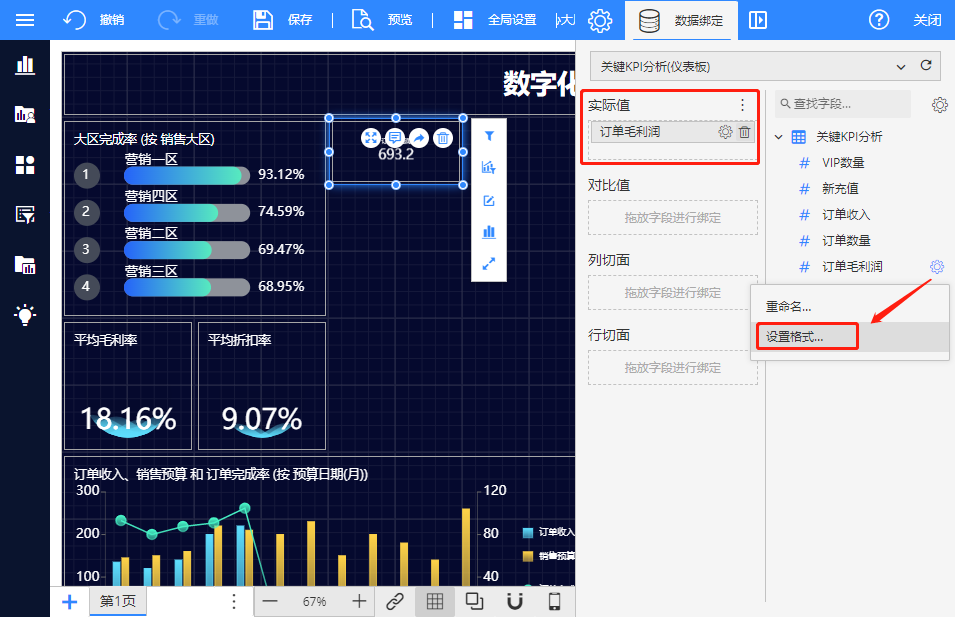955x617 pixels.
Task: Open the help question mark icon
Action: point(879,20)
